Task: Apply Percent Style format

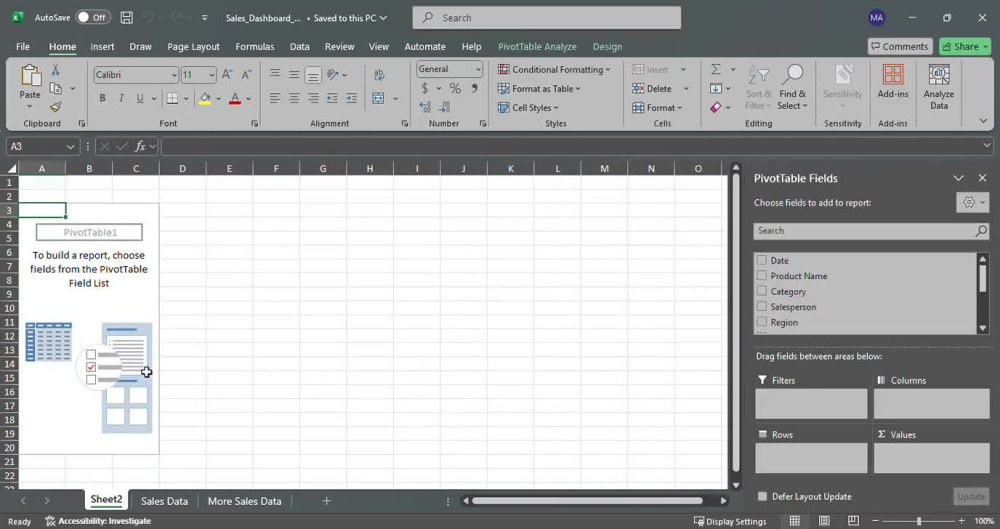Action: 455,89
